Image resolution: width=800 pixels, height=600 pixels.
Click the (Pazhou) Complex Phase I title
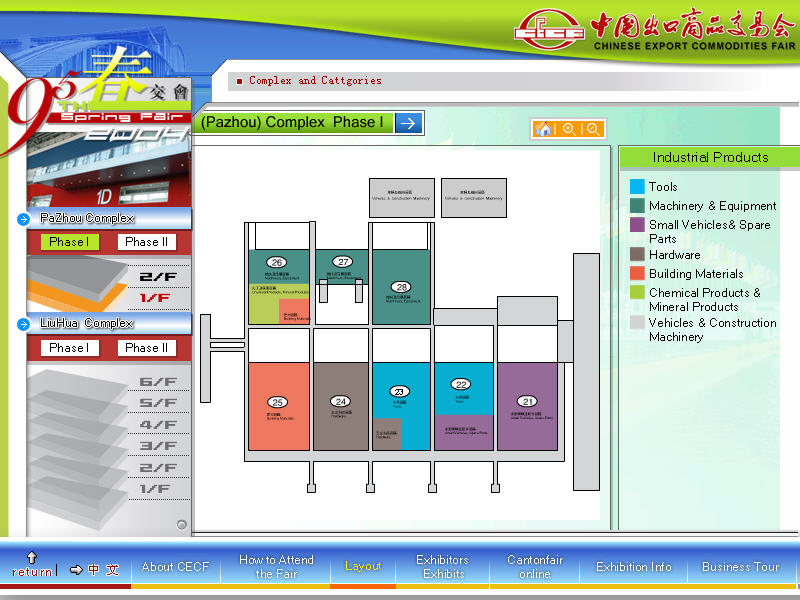[x=292, y=123]
